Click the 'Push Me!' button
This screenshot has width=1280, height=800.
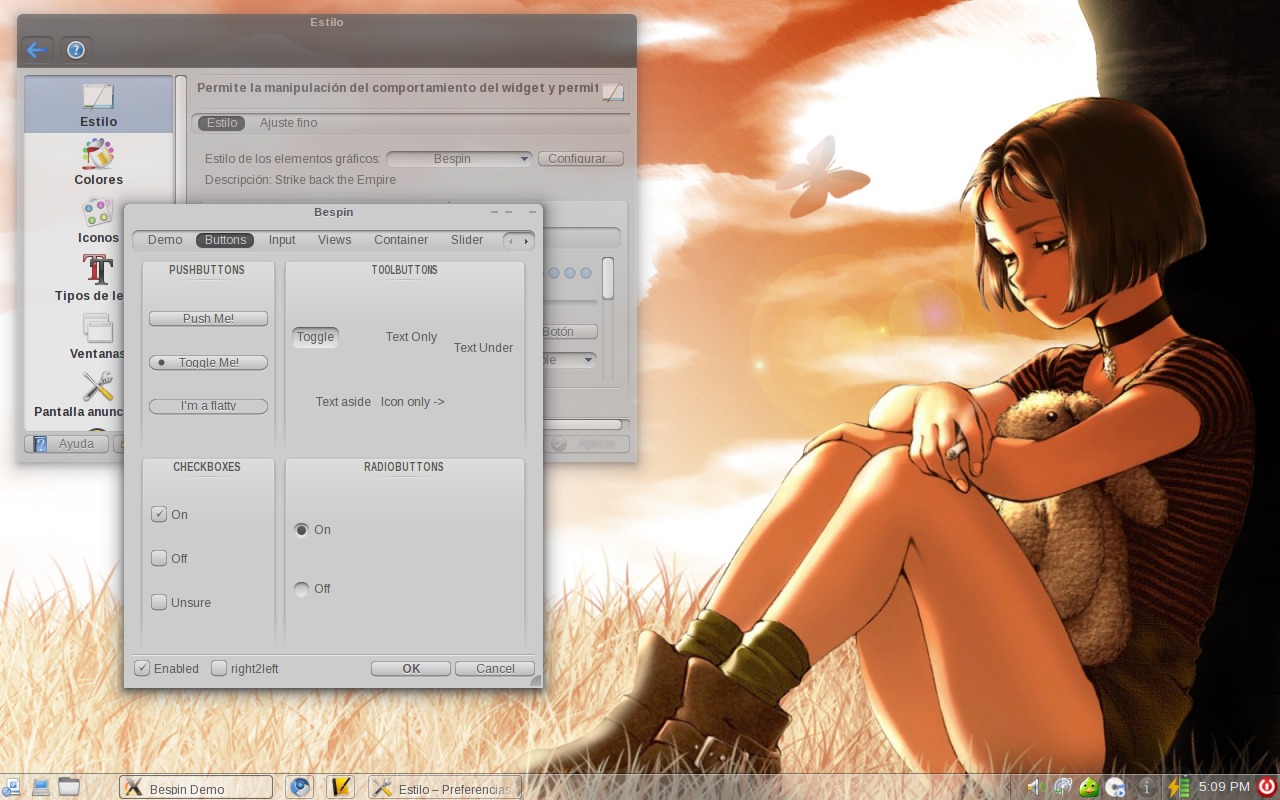[208, 318]
